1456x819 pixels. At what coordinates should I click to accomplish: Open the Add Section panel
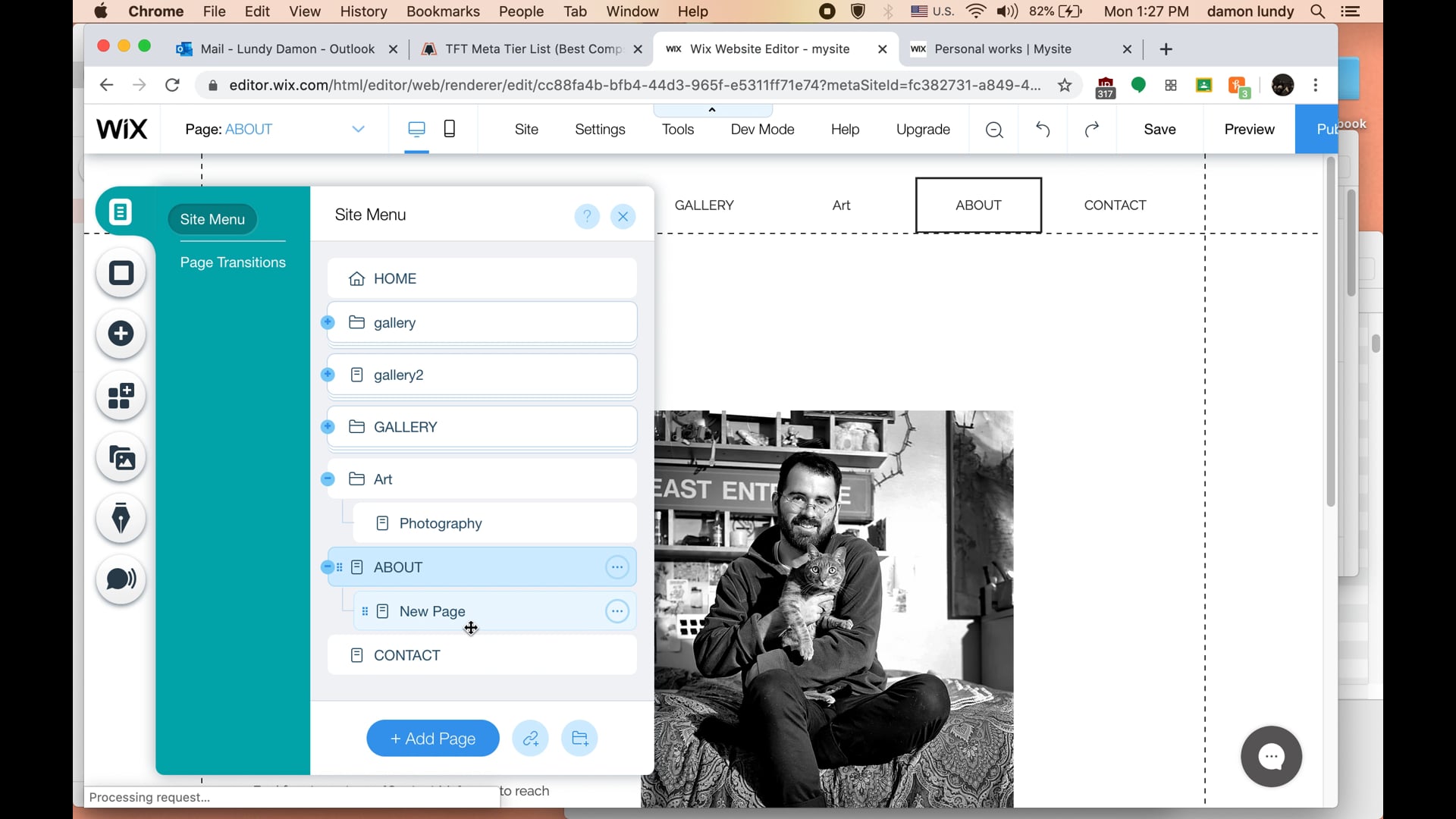pyautogui.click(x=121, y=273)
